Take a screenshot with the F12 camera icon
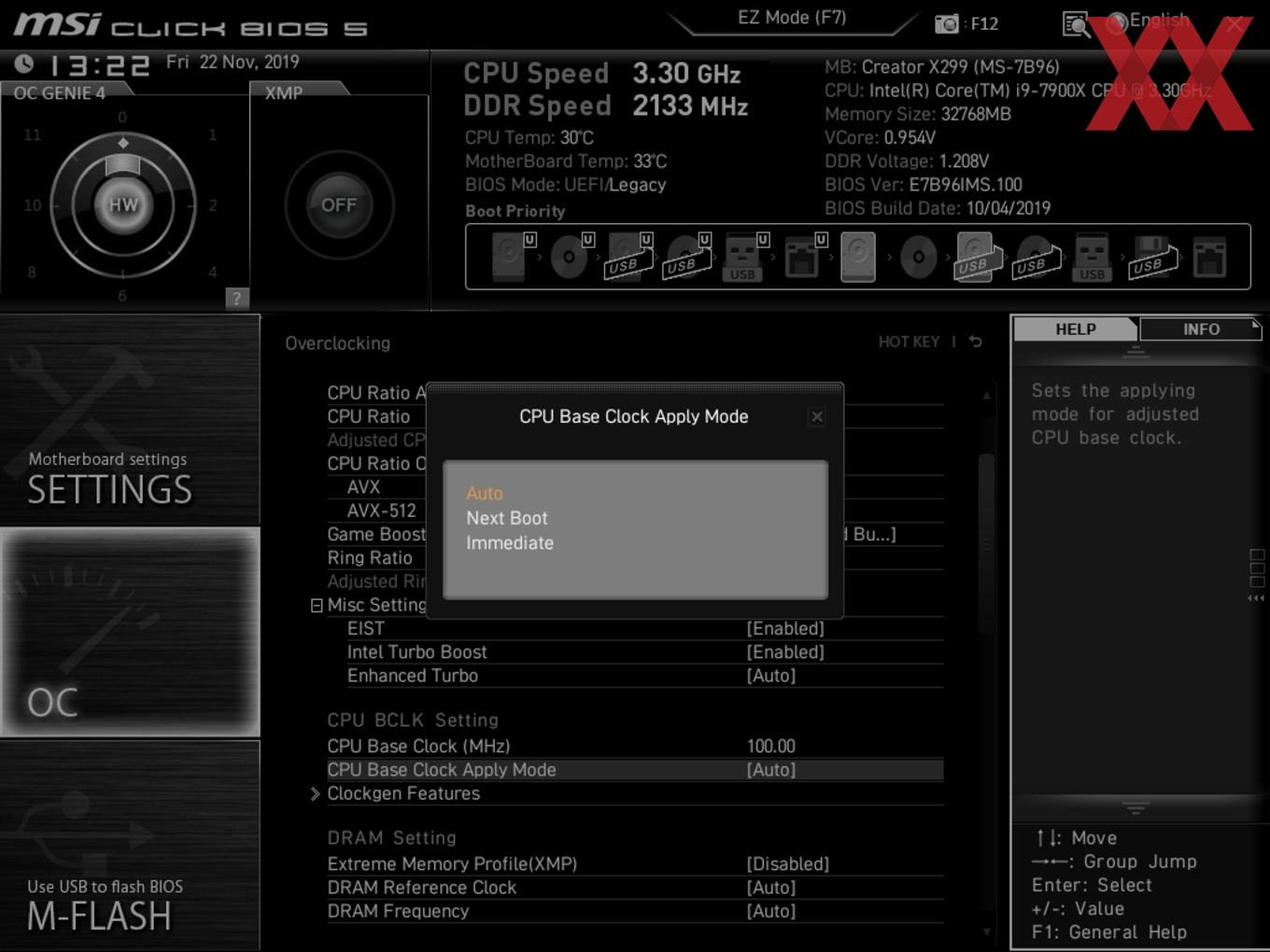This screenshot has height=952, width=1270. (x=946, y=24)
